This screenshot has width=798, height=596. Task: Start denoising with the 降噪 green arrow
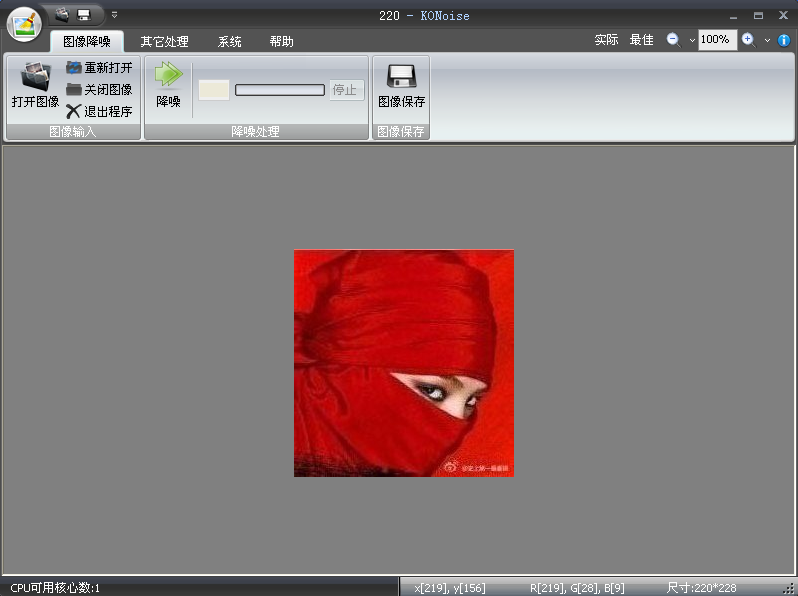(x=168, y=77)
